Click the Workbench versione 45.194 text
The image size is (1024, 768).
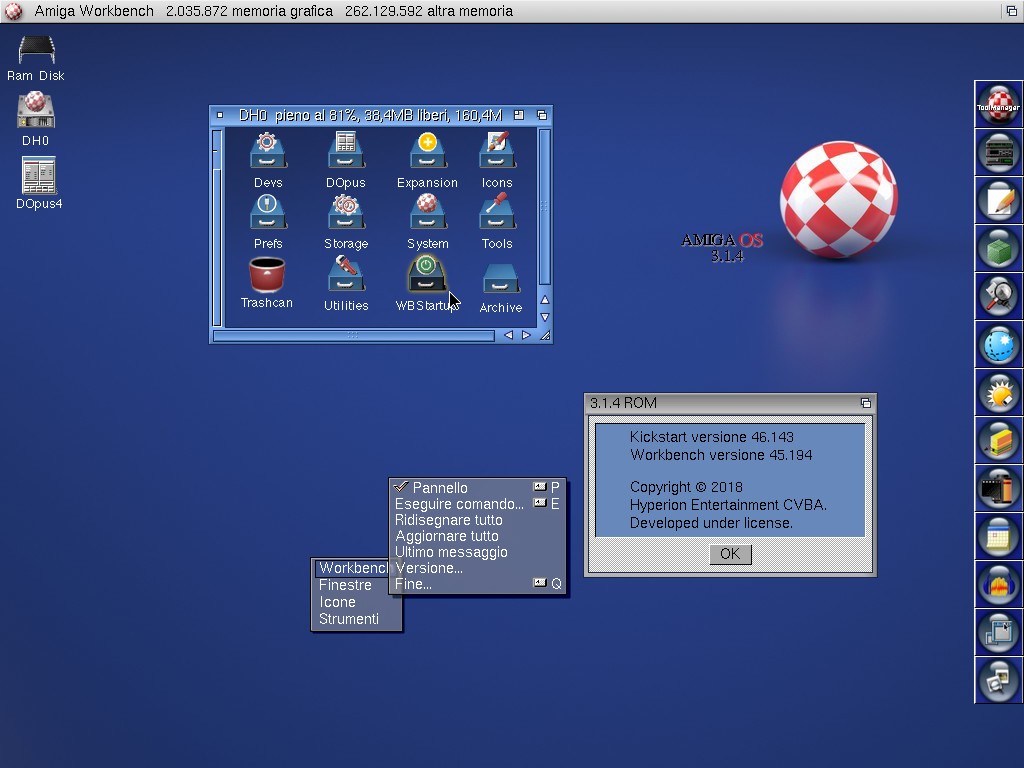[721, 455]
